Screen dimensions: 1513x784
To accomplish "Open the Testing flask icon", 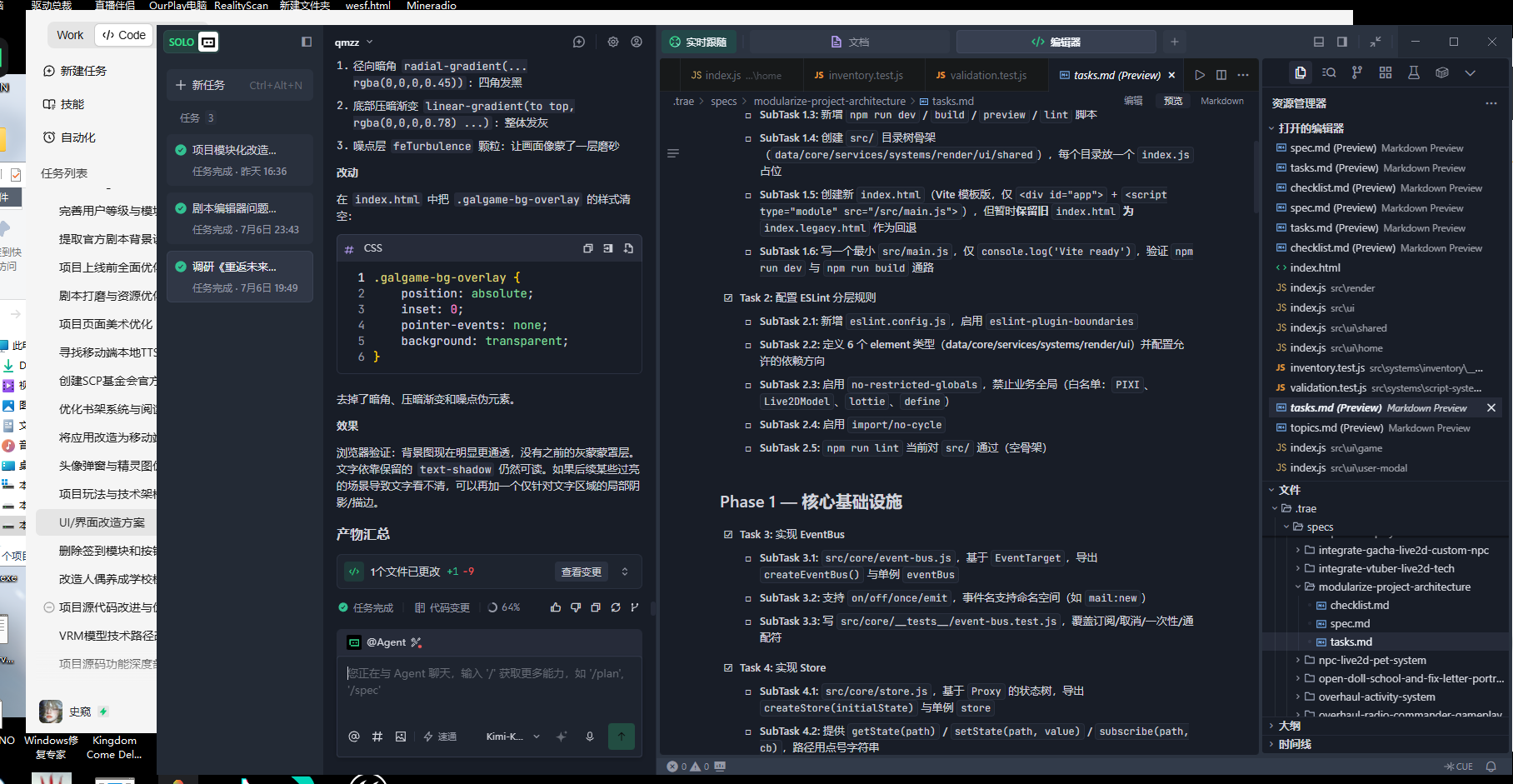I will [x=1414, y=73].
